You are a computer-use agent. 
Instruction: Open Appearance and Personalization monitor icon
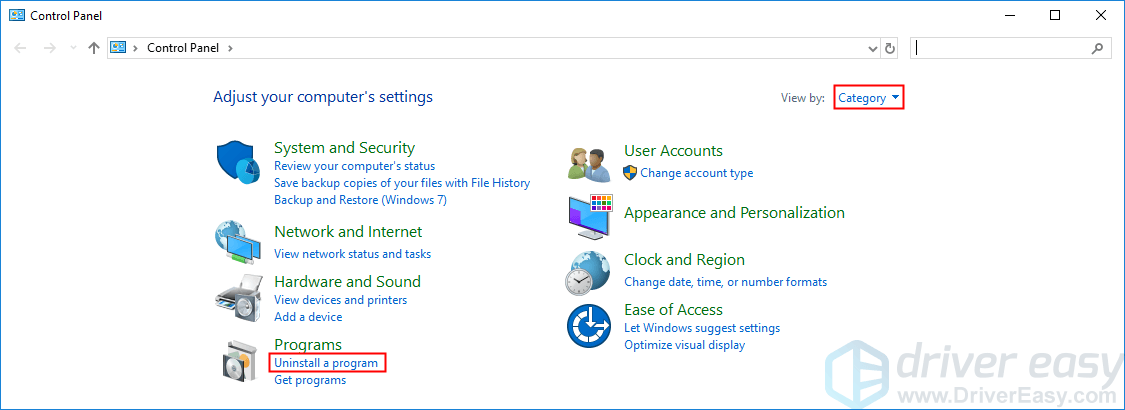click(x=589, y=215)
